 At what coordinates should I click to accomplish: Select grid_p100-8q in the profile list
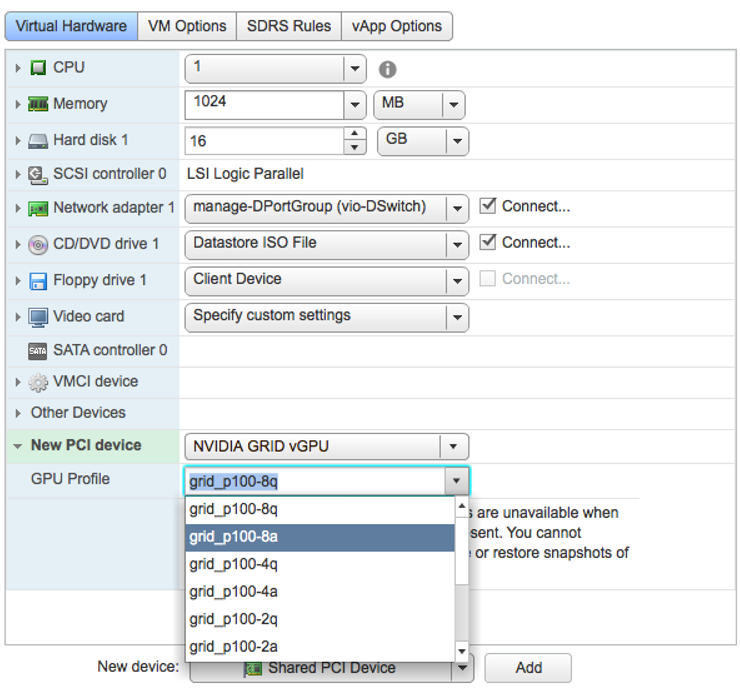click(x=320, y=509)
